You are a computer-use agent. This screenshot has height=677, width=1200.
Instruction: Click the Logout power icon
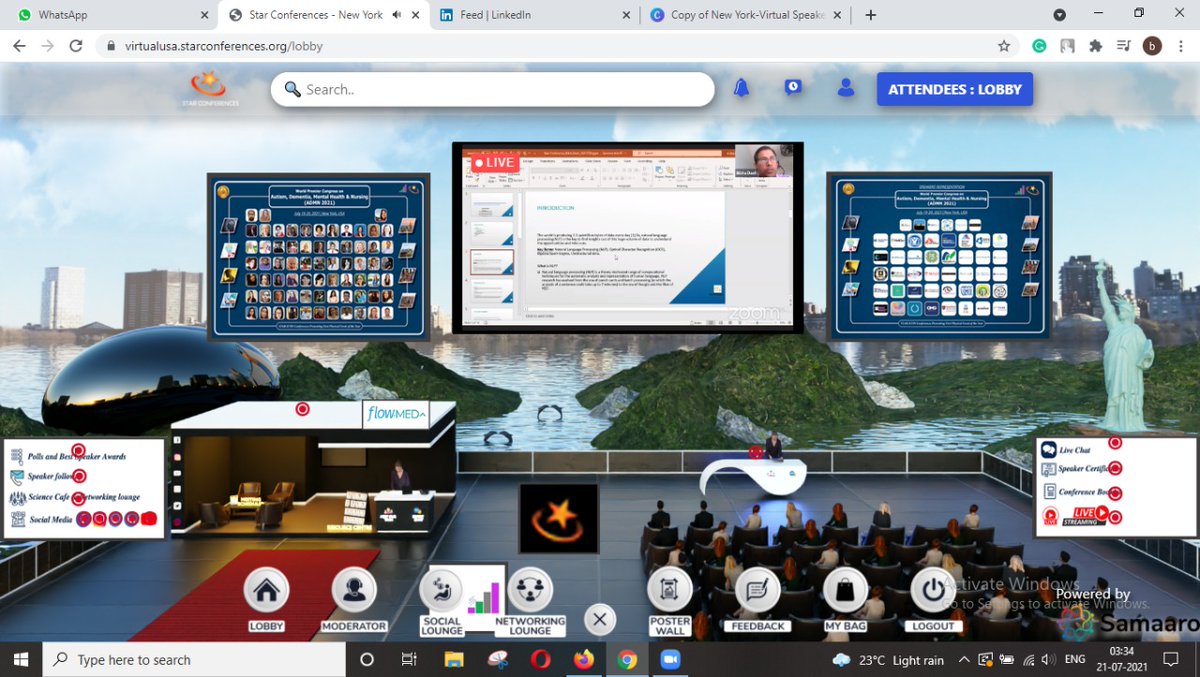click(x=933, y=590)
